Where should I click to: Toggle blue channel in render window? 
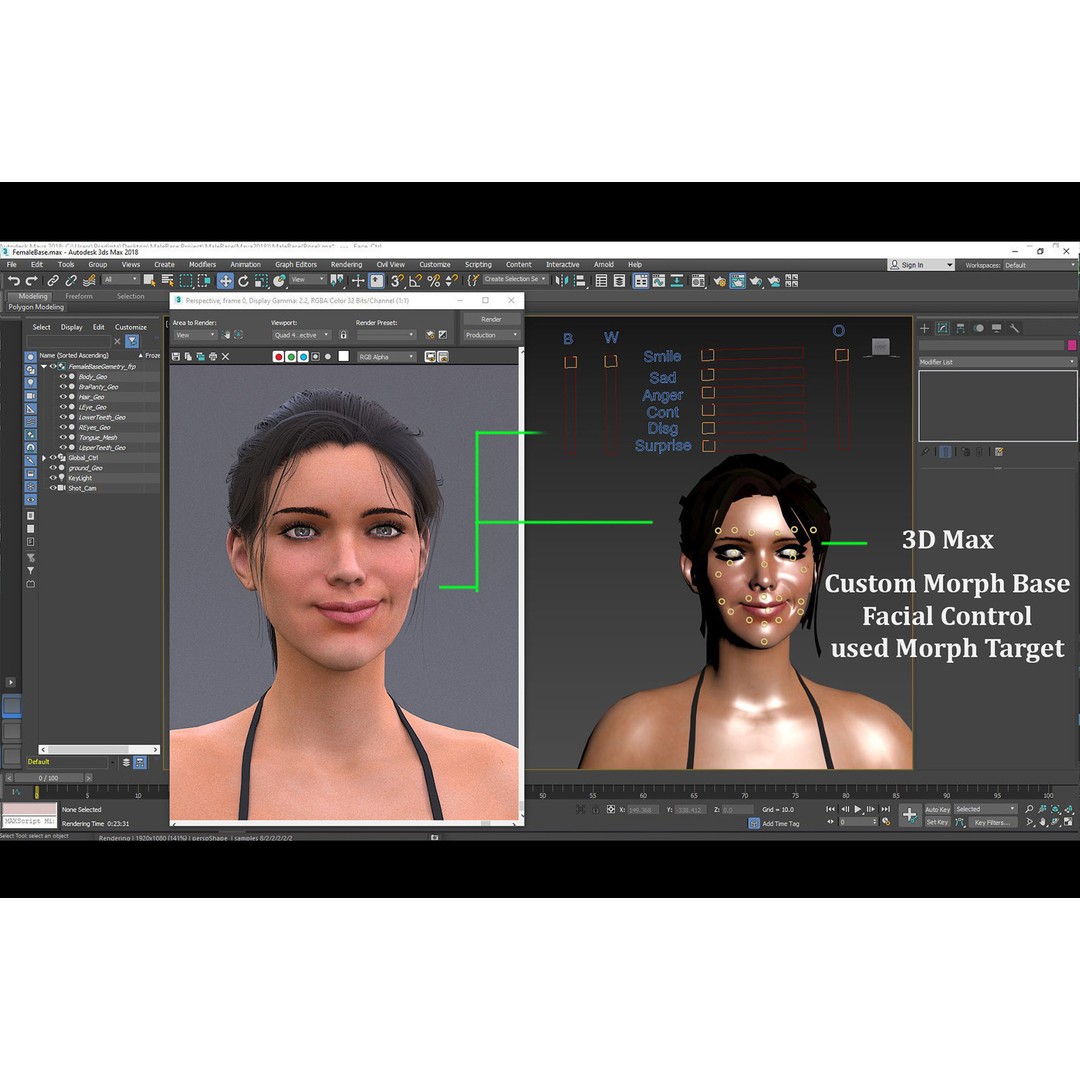point(303,356)
